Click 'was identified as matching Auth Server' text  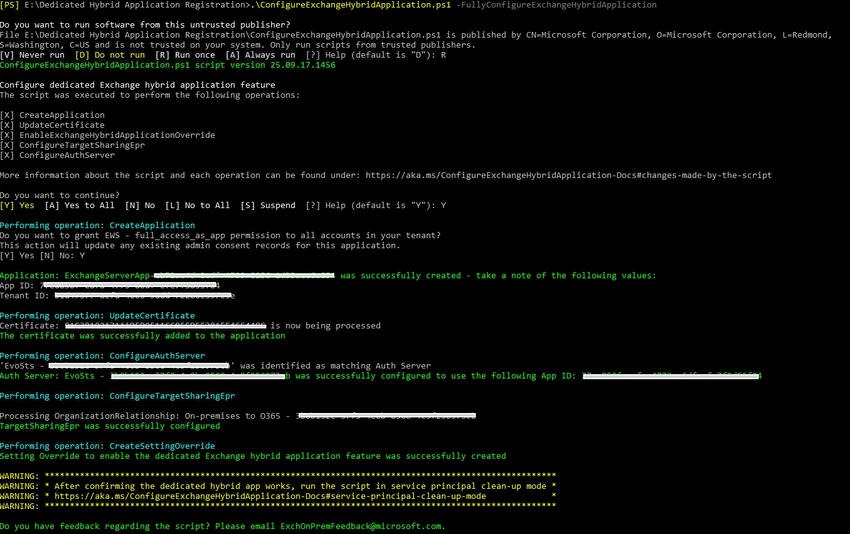point(336,366)
